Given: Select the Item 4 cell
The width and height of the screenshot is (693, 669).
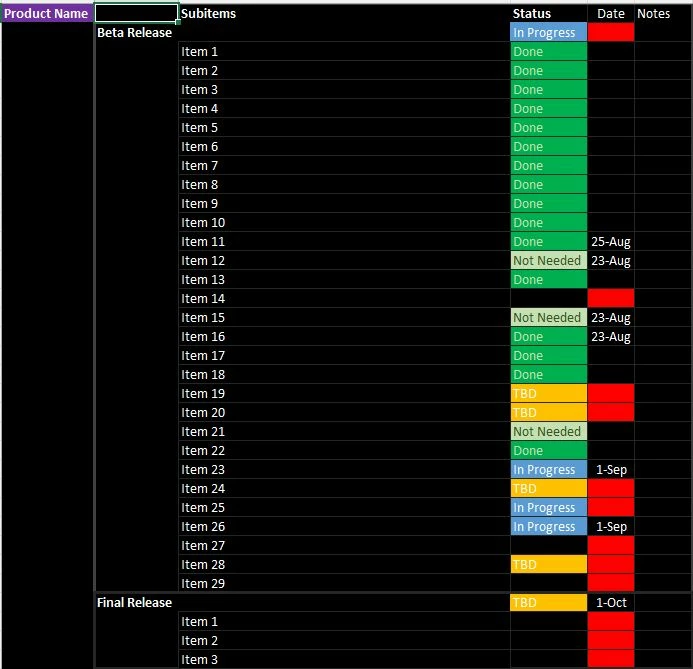Looking at the screenshot, I should click(x=344, y=109).
